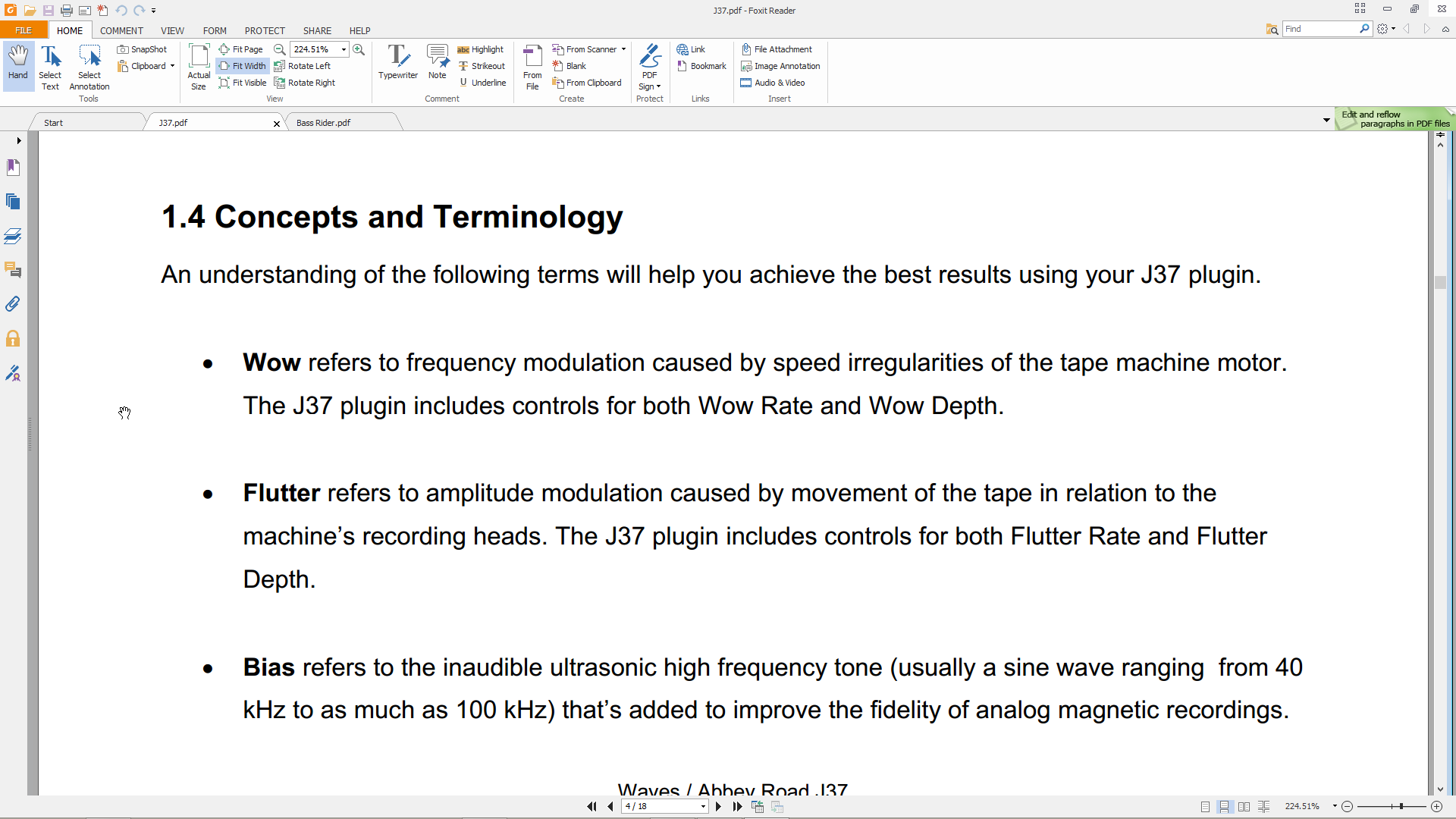Create PDF From File
This screenshot has height=819, width=1456.
tap(532, 67)
